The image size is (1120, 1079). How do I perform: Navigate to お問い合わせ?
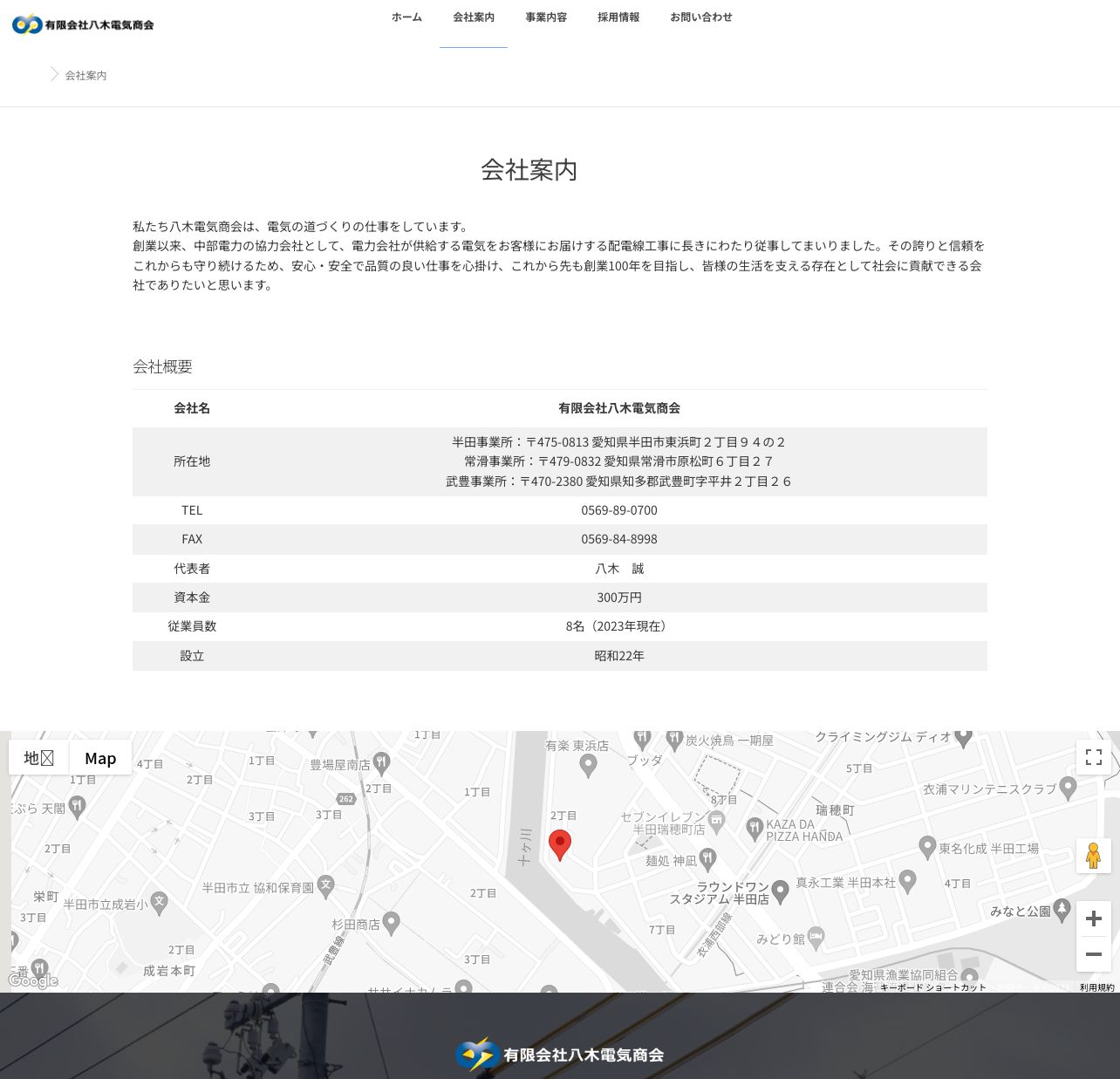[x=701, y=17]
